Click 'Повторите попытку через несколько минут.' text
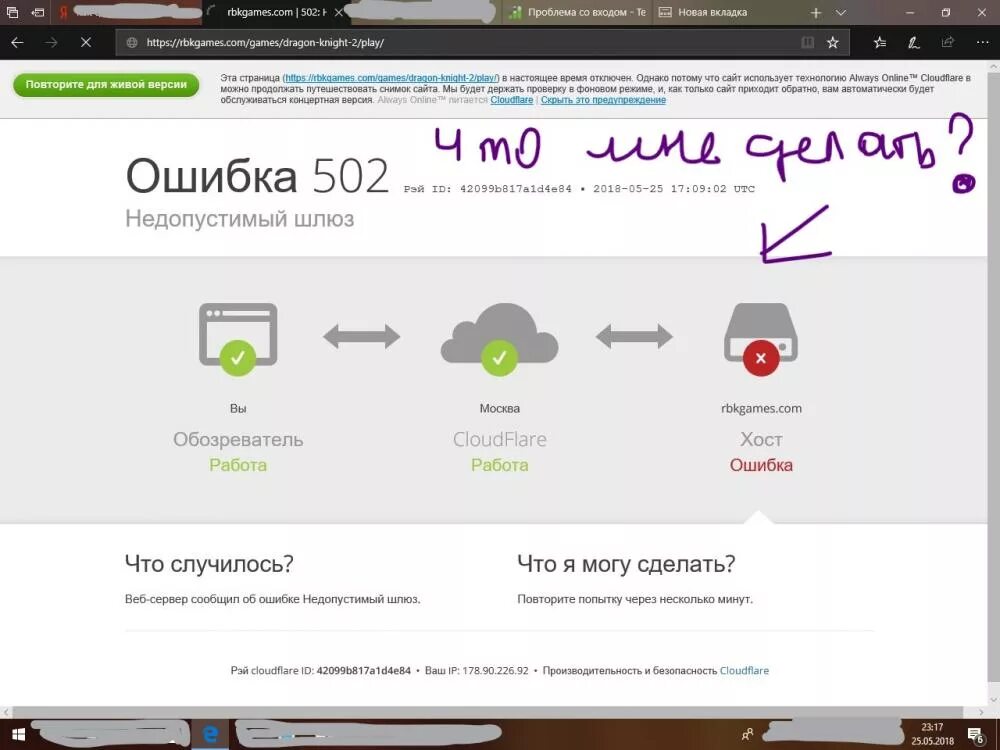 point(635,599)
